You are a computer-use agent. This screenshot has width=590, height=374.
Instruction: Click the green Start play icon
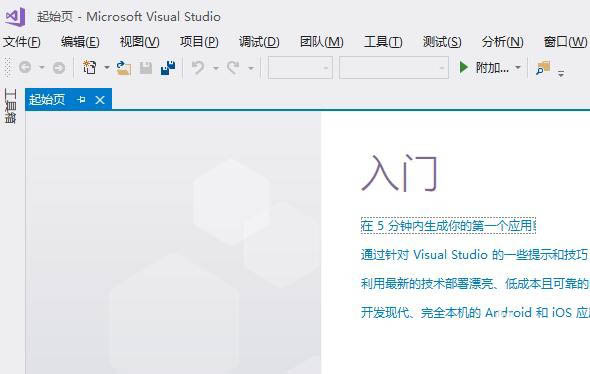[x=464, y=68]
